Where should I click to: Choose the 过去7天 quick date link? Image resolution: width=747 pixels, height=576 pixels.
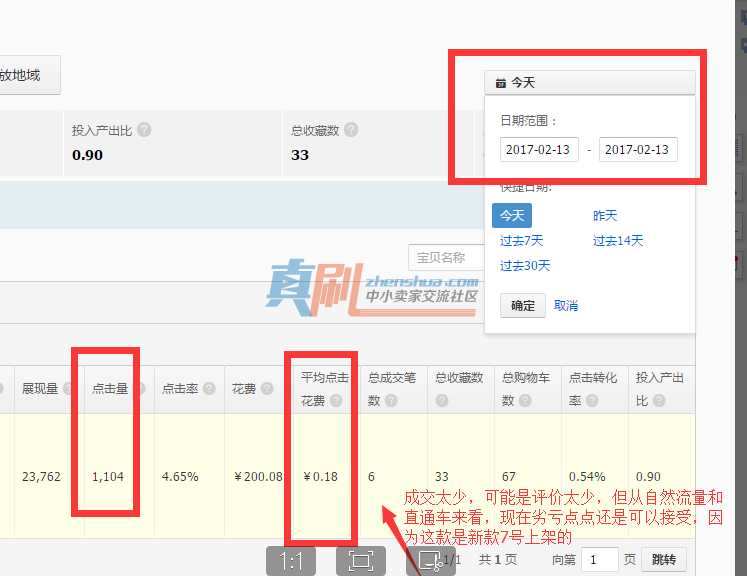(521, 241)
